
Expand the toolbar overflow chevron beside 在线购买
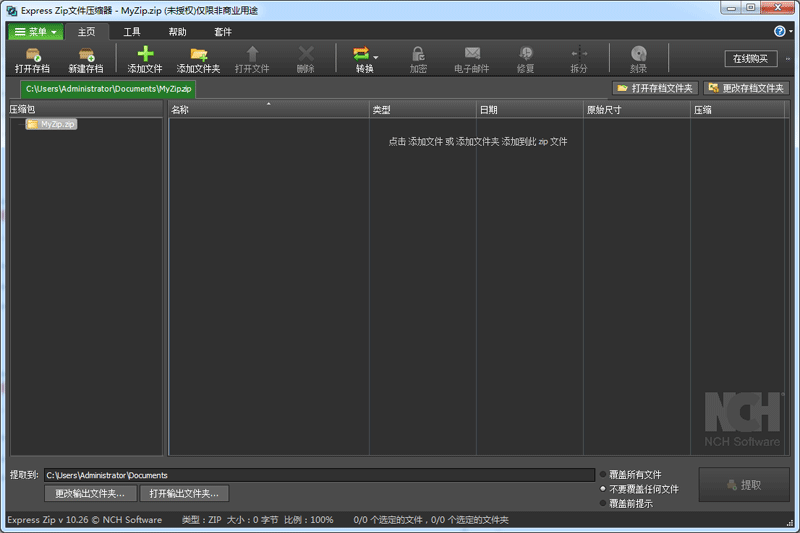[788, 59]
